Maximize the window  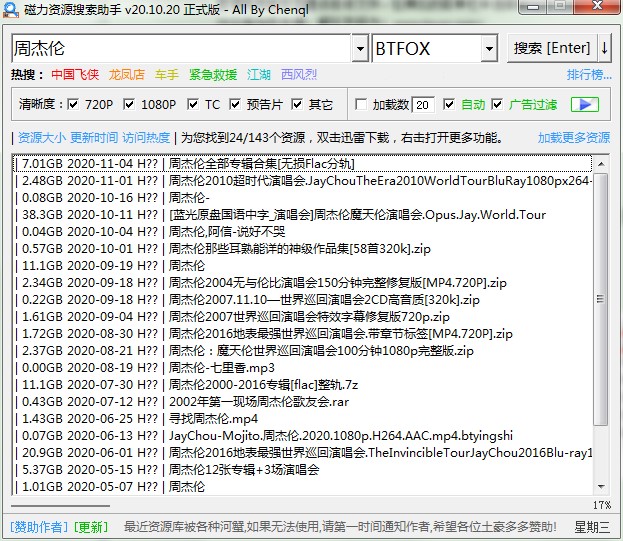tap(560, 7)
